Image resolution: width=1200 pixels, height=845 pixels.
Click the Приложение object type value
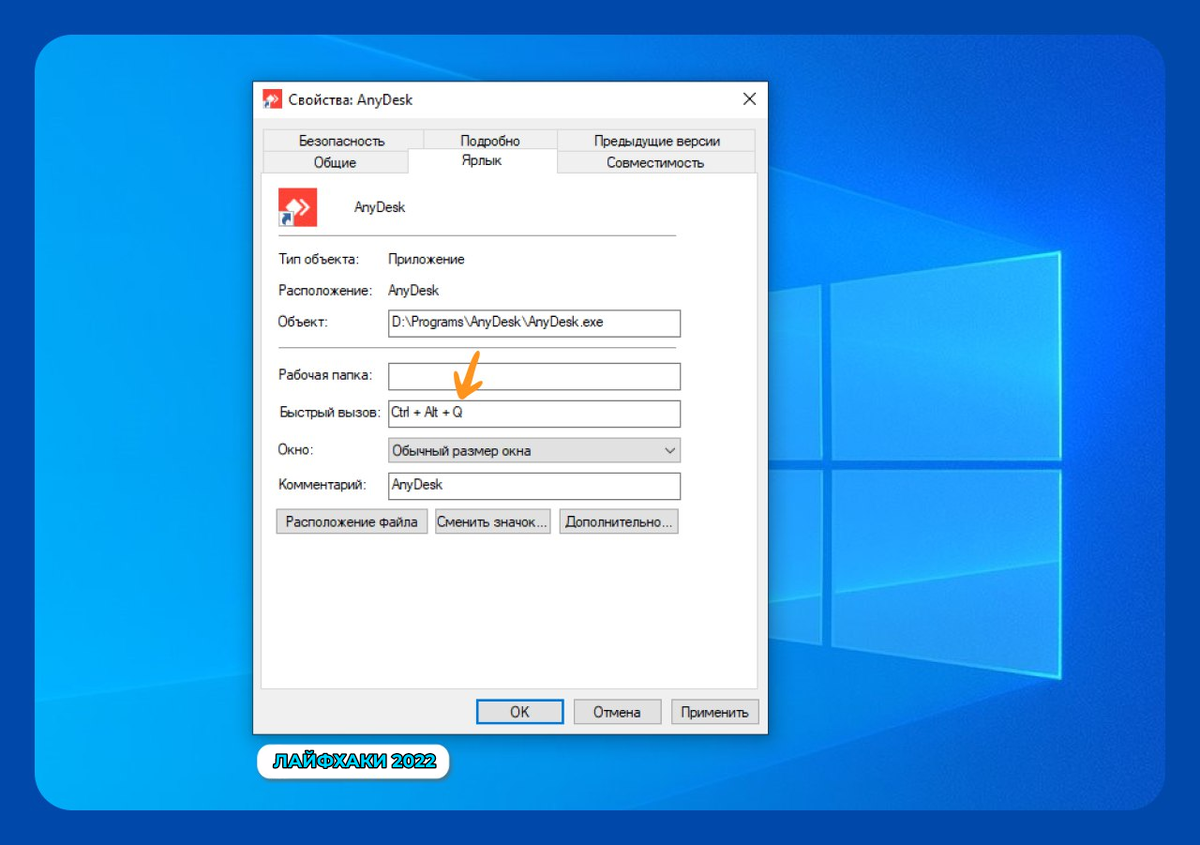426,259
